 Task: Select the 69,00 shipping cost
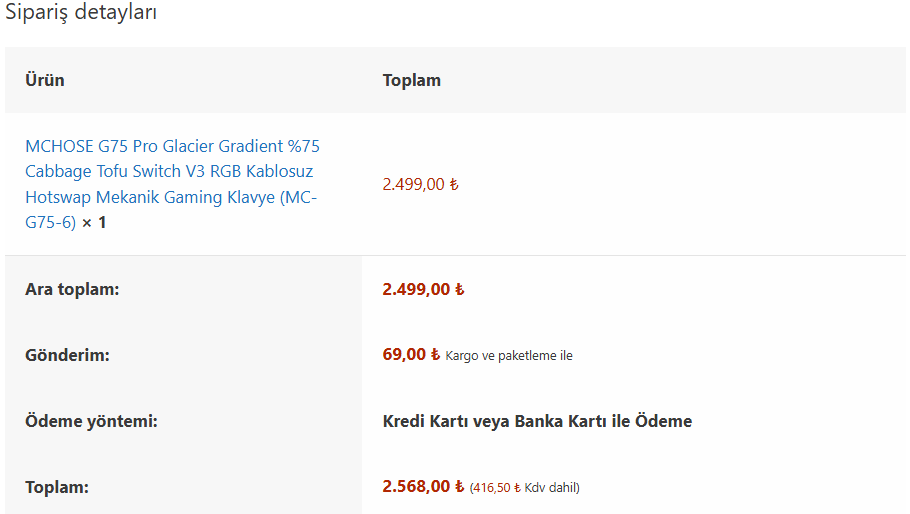[411, 354]
